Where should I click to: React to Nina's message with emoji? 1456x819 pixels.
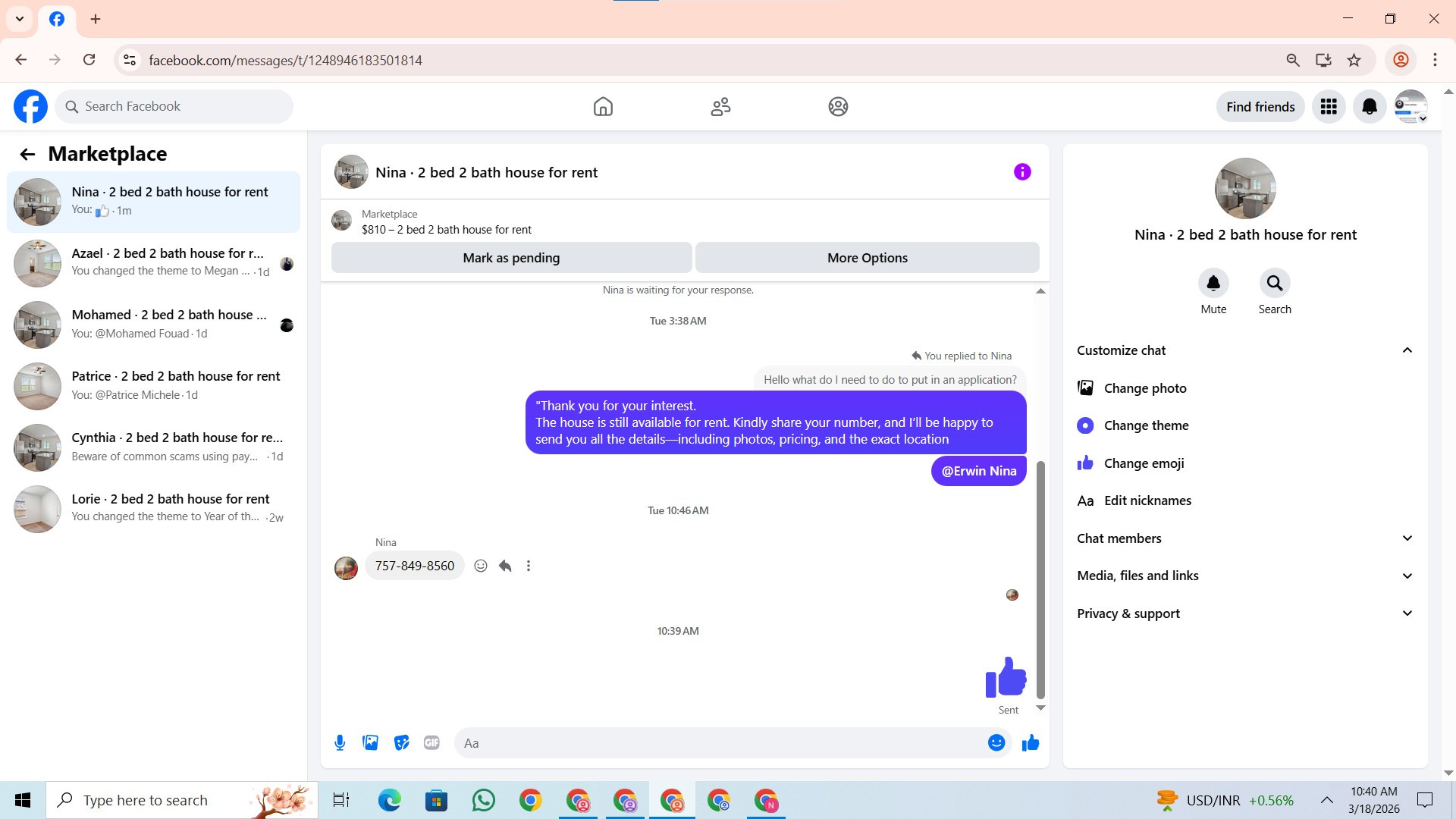tap(480, 566)
